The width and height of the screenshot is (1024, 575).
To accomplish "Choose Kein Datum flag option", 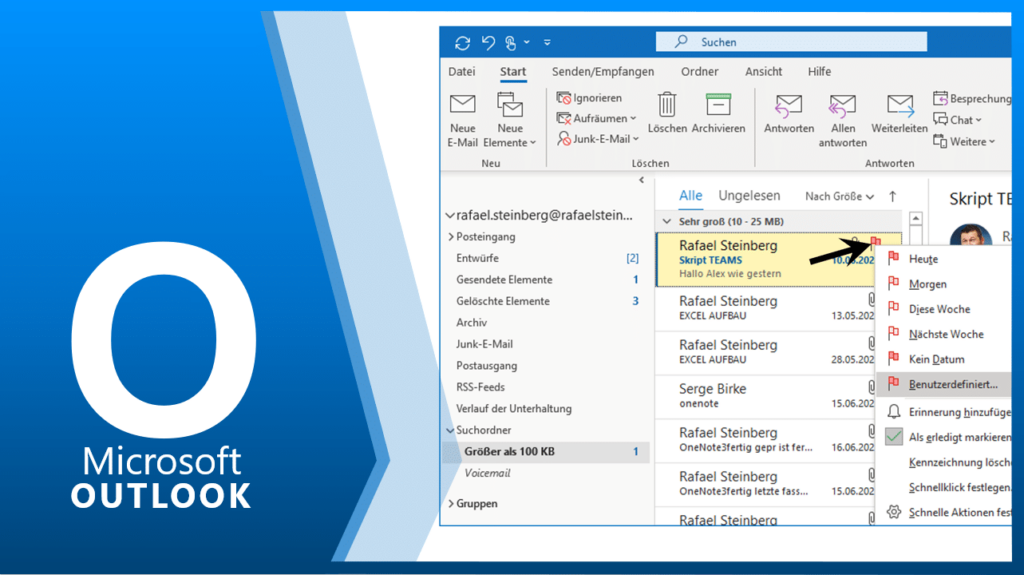I will pyautogui.click(x=944, y=359).
